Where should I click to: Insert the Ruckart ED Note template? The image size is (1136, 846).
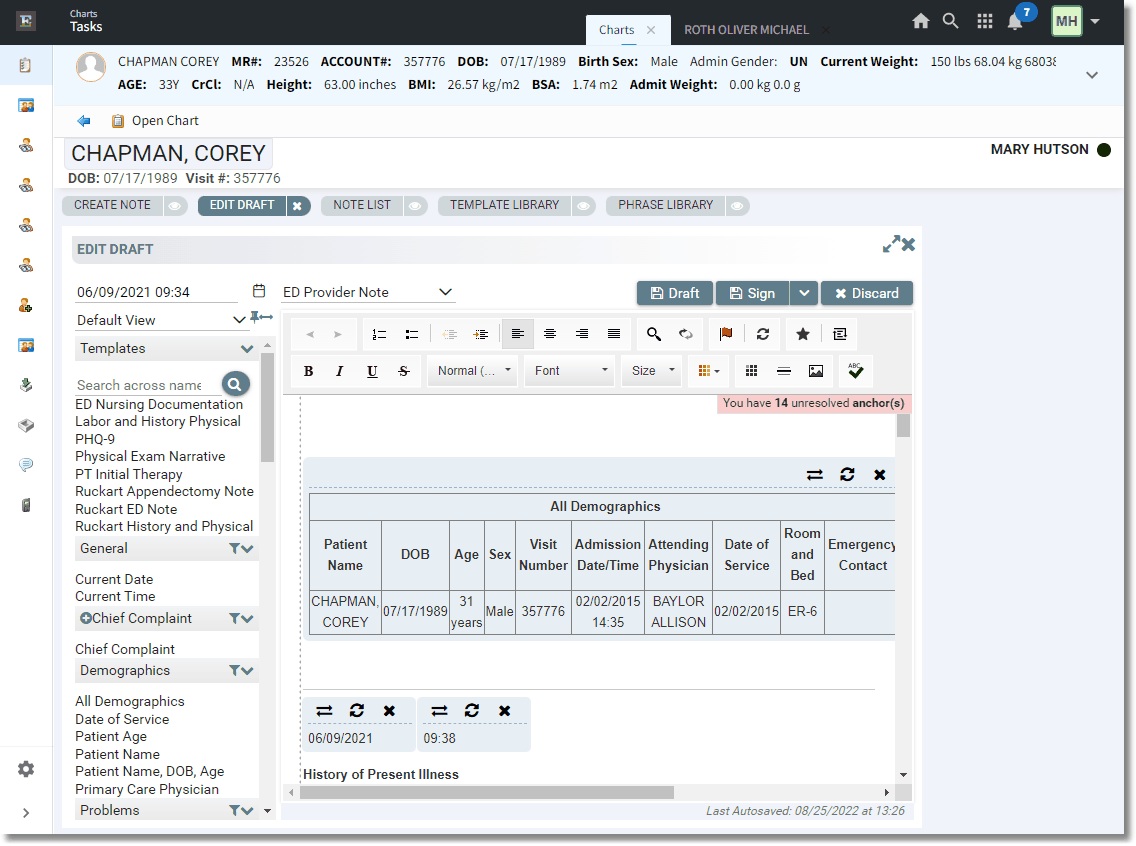126,509
